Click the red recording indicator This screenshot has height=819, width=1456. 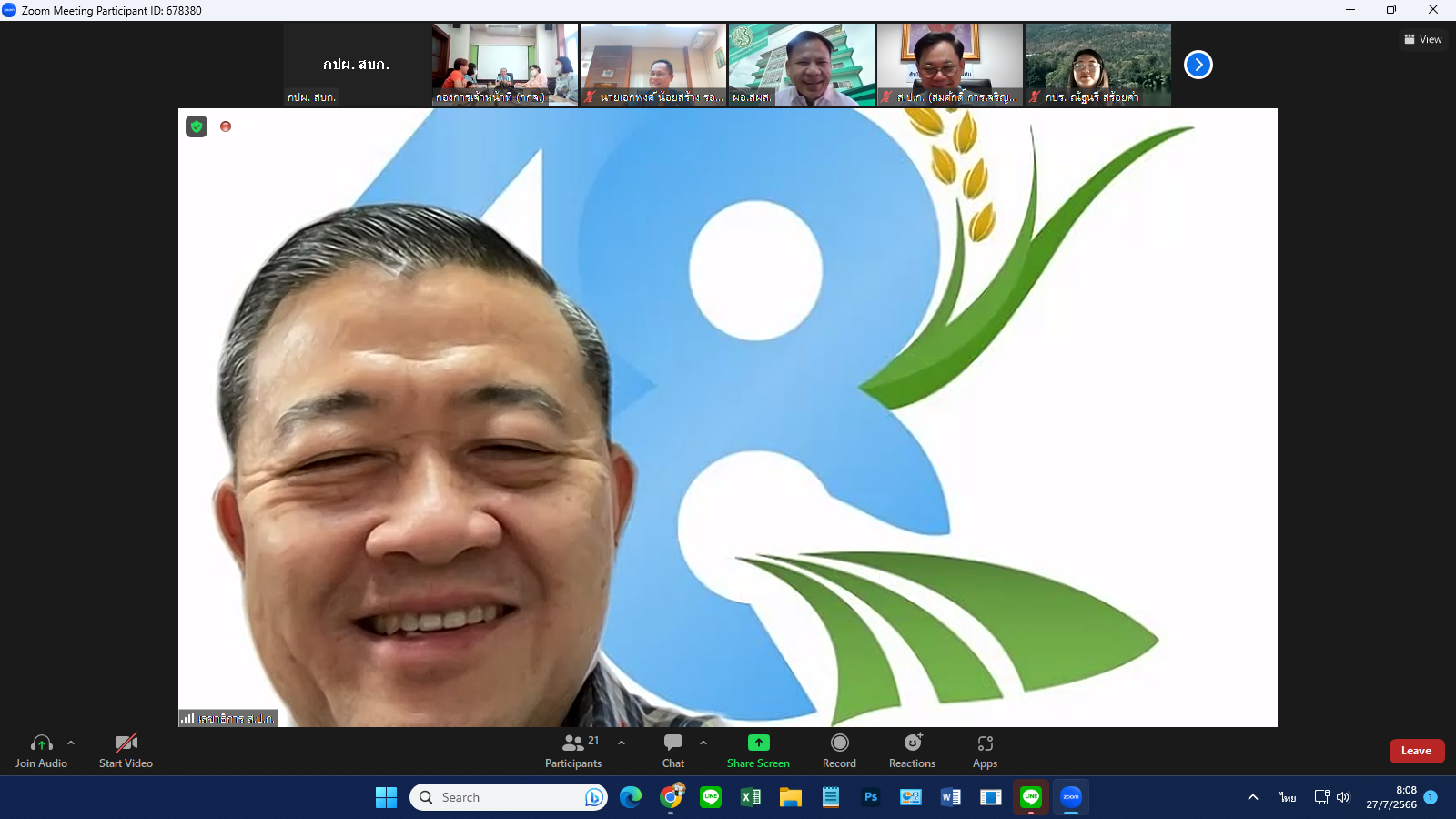(x=226, y=126)
